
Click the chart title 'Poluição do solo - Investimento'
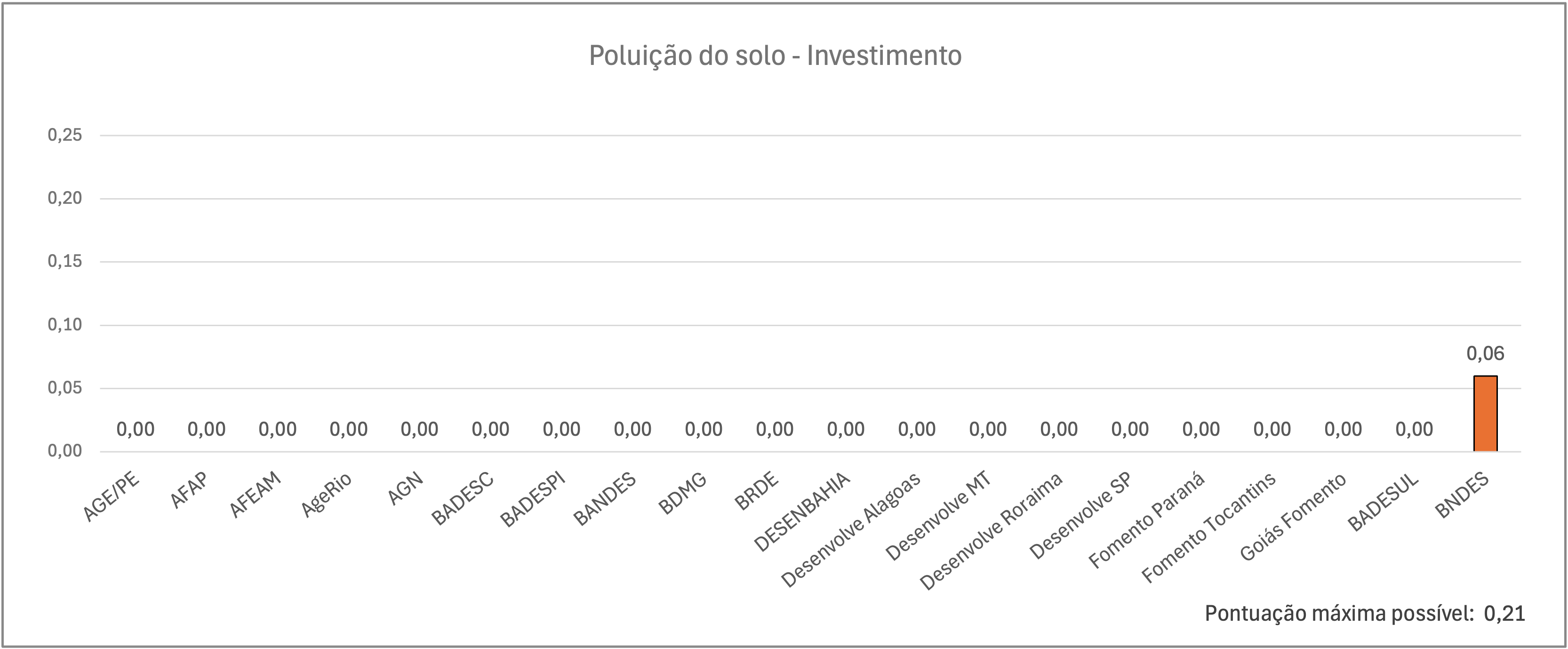(775, 56)
